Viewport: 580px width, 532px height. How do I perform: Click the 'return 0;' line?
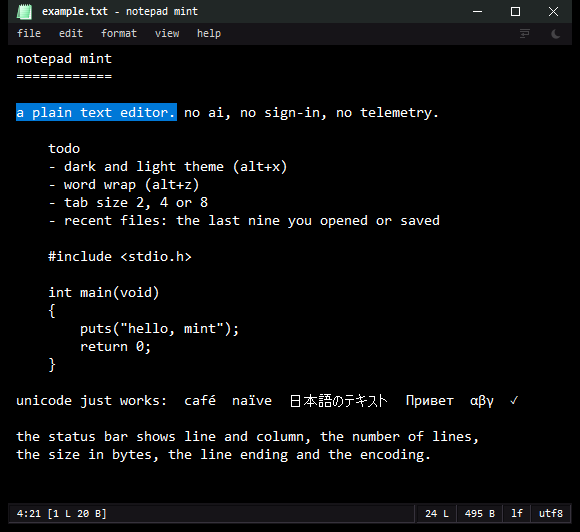coord(115,347)
